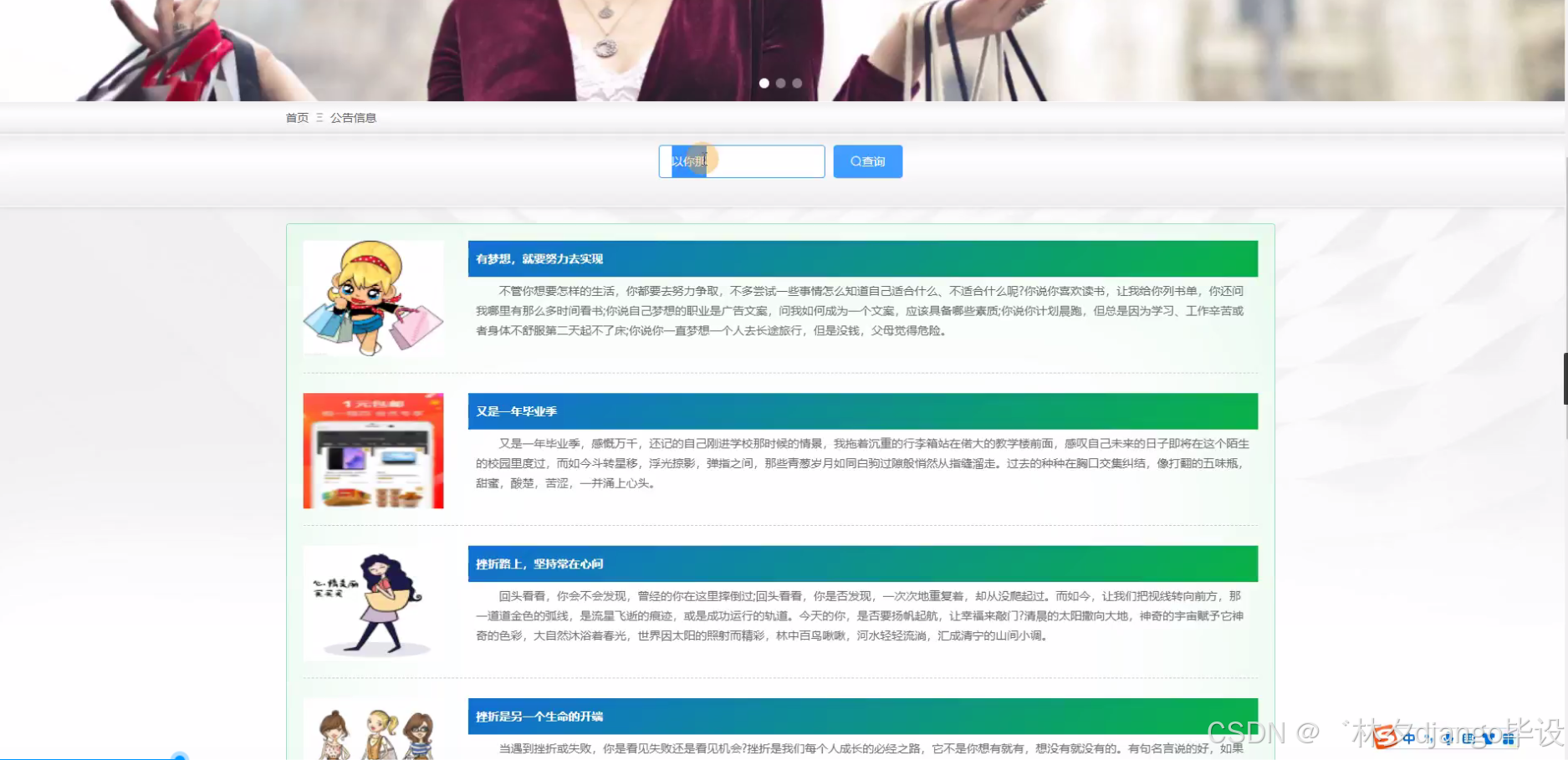Click the list icon between 首页 and 公告信息

point(319,117)
